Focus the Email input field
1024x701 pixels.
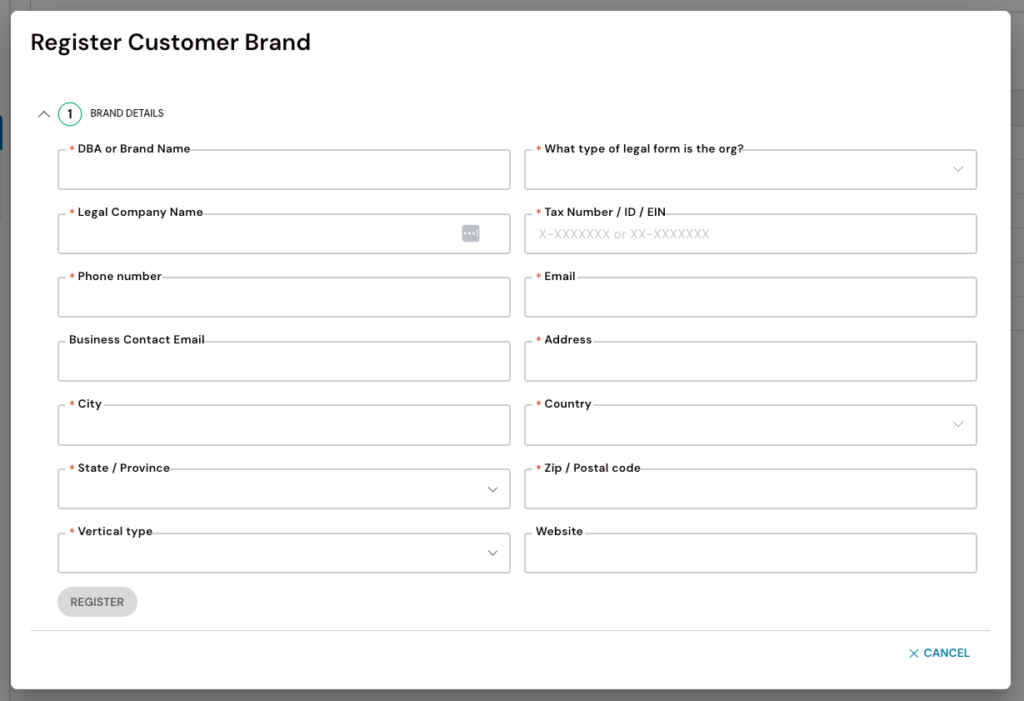(x=750, y=298)
